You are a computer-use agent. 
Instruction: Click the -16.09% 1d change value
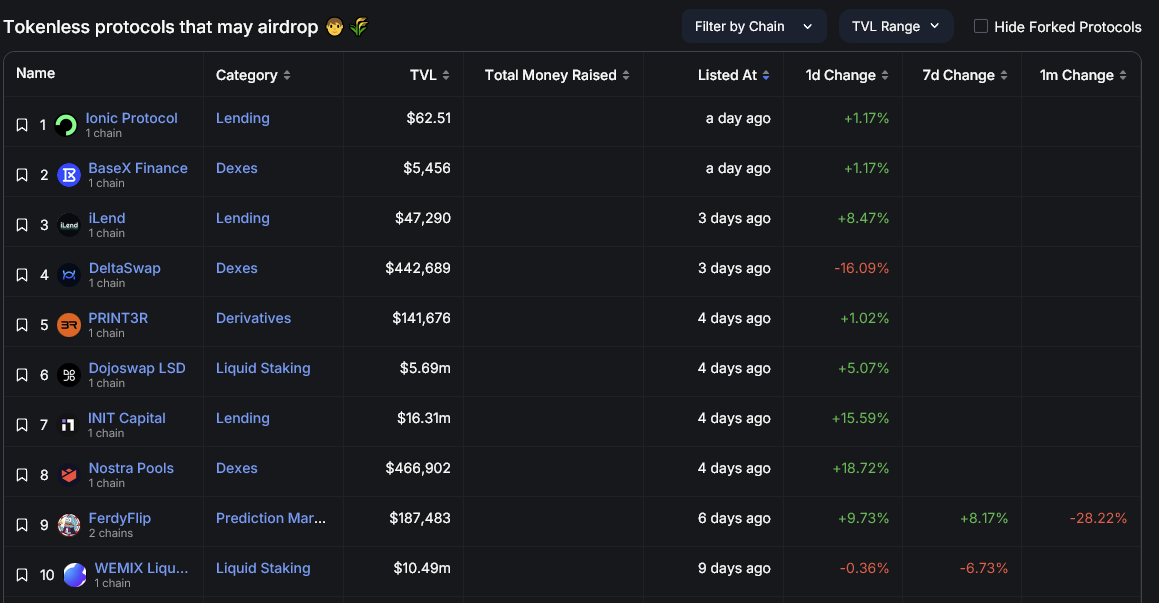[861, 268]
